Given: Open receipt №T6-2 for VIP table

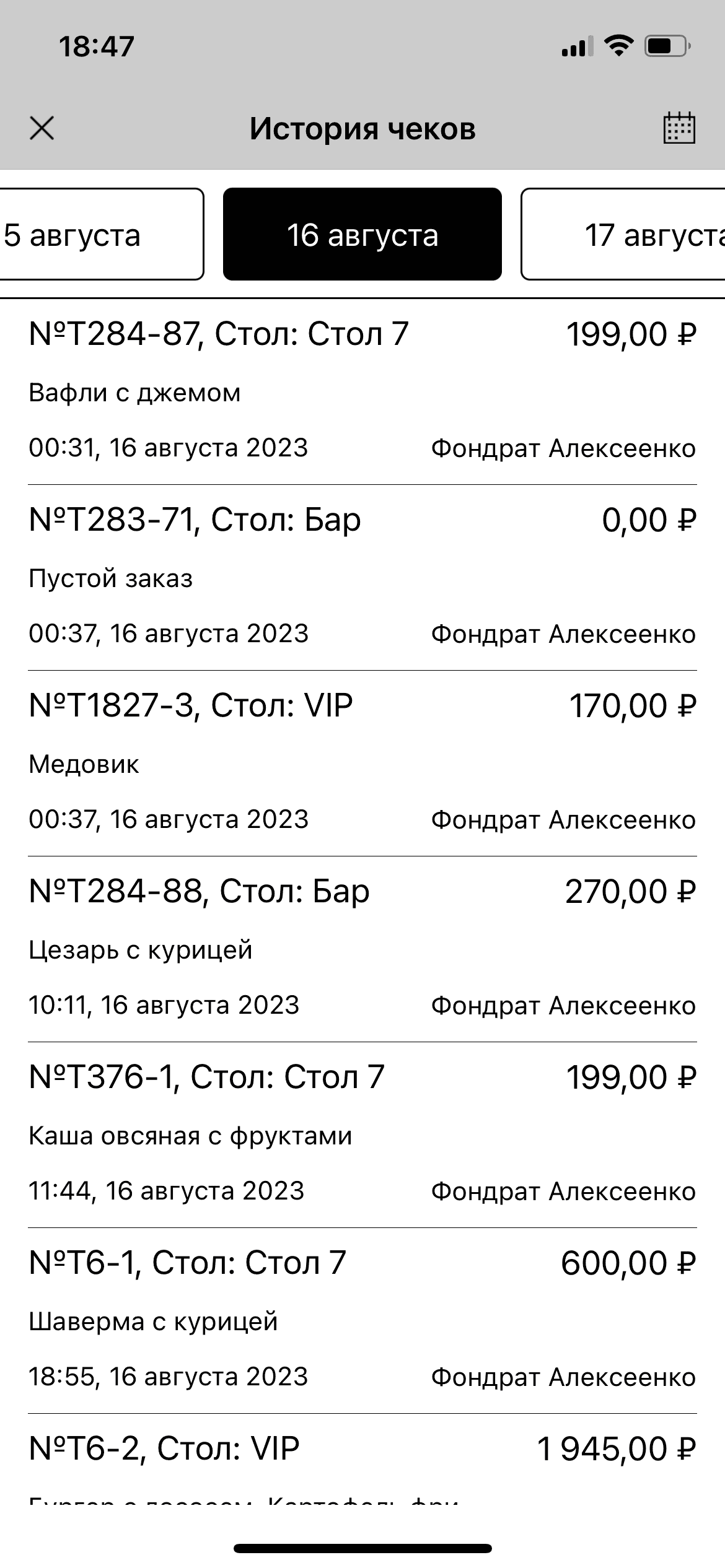Looking at the screenshot, I should [164, 1449].
